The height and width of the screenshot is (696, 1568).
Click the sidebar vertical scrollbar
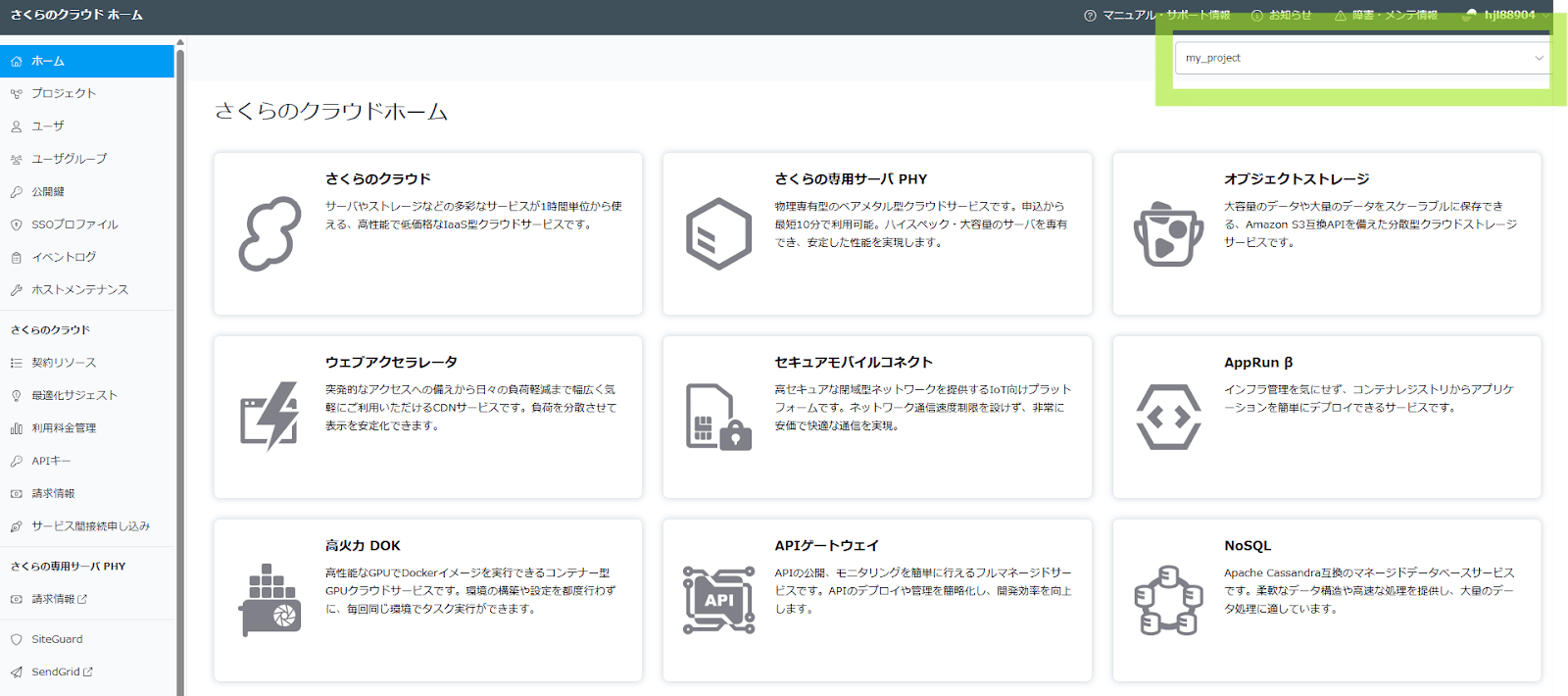(180, 373)
